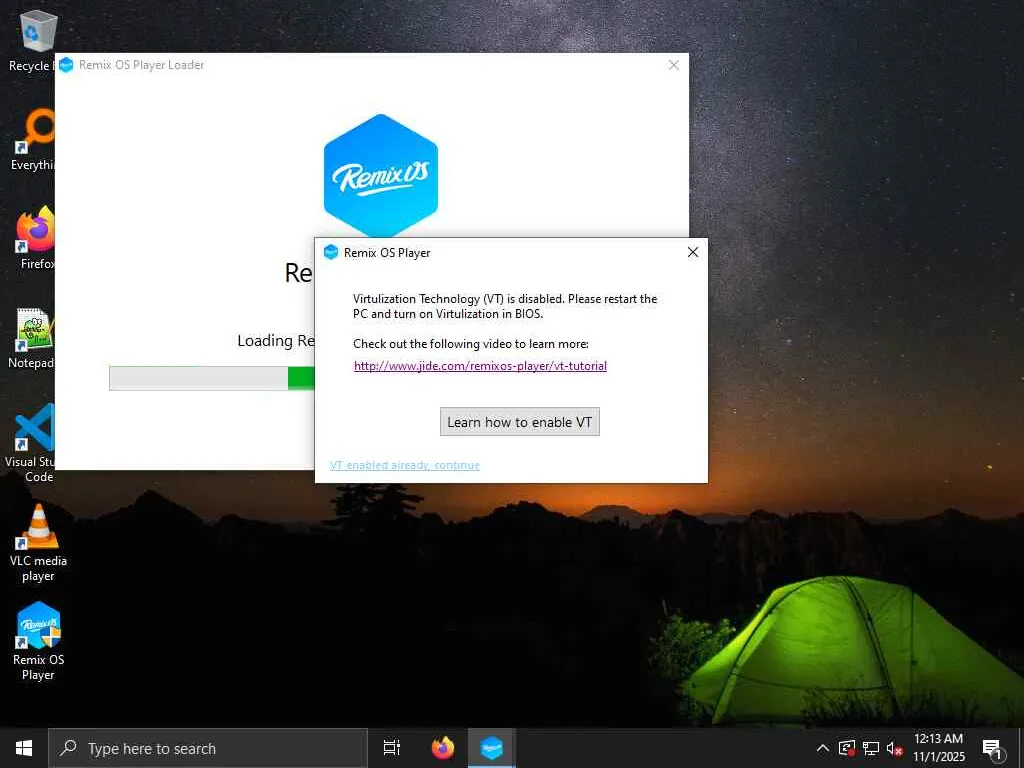The height and width of the screenshot is (768, 1024).
Task: Switch to Firefox on the taskbar
Action: point(443,748)
